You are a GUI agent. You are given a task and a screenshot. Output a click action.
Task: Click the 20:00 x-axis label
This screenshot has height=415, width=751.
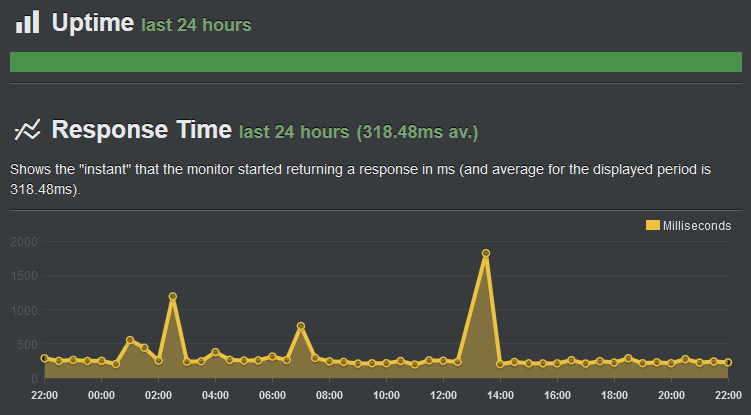point(671,395)
